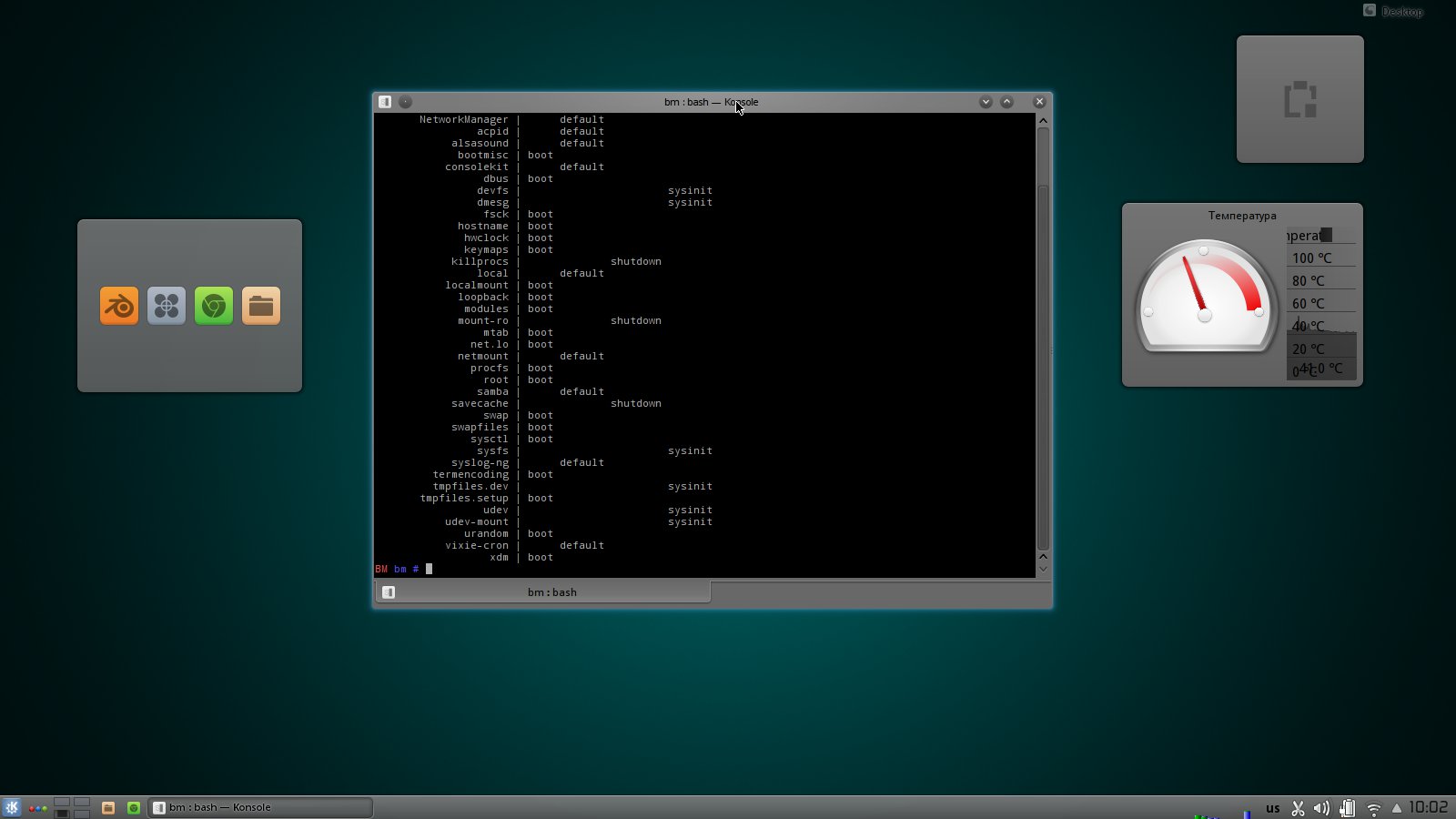Launch Chromium from the desktop folder widget
Image resolution: width=1456 pixels, height=819 pixels.
214,306
